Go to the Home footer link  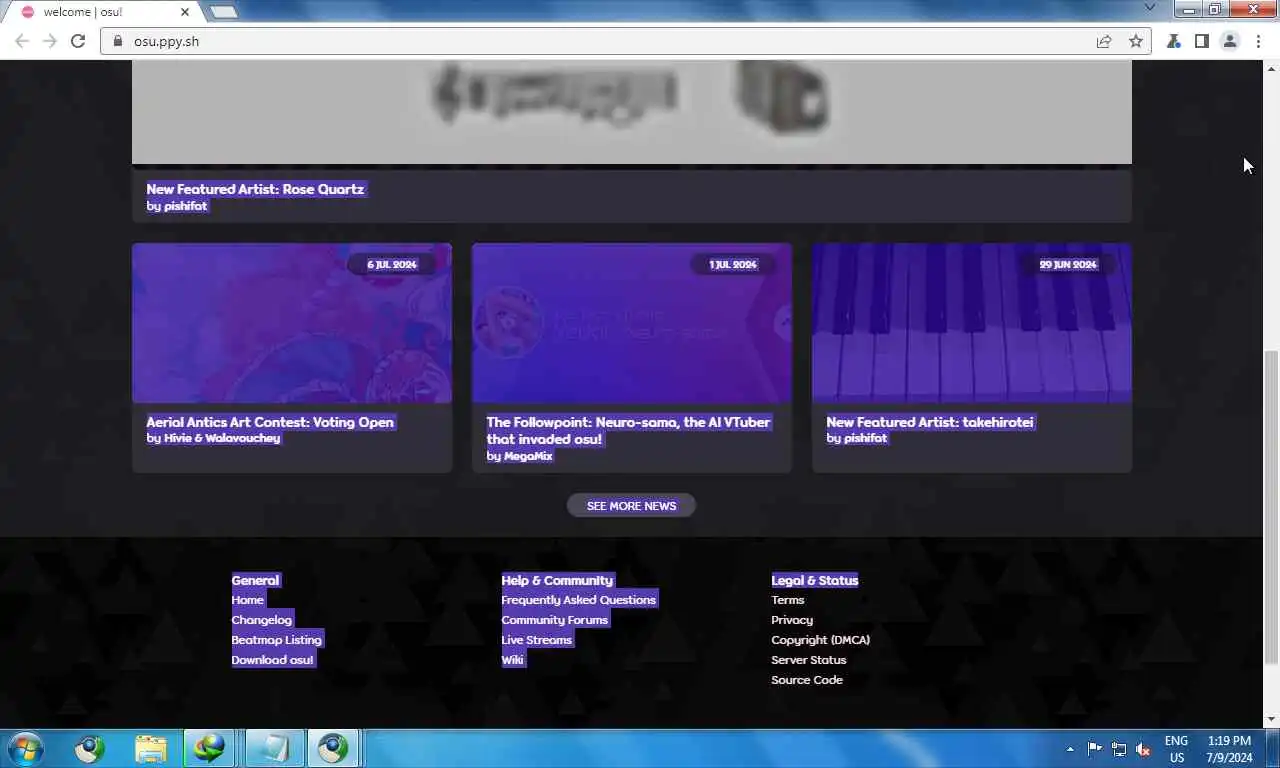coord(248,600)
